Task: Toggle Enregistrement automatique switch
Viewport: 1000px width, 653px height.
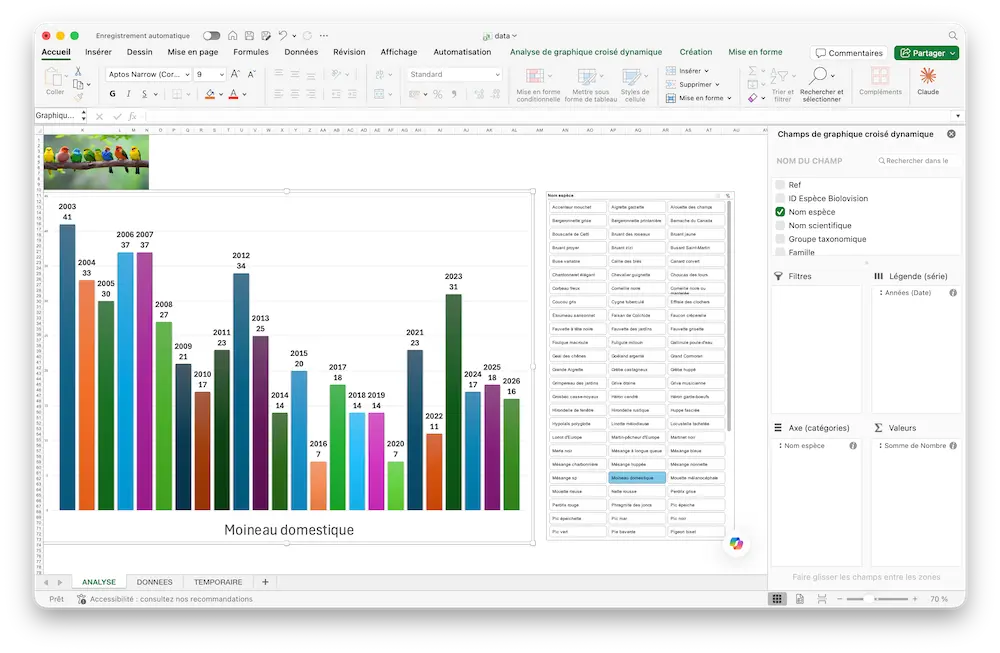Action: pos(212,36)
